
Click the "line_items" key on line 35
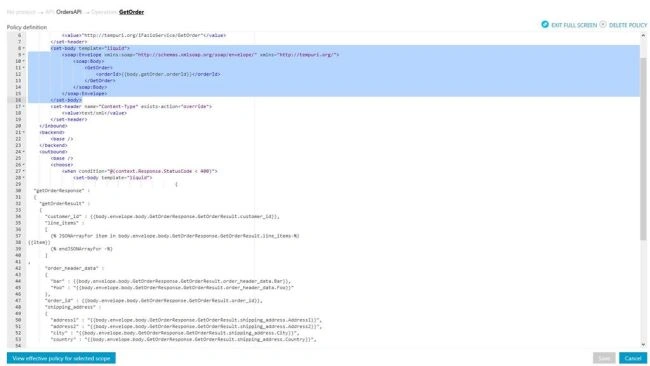click(x=62, y=223)
